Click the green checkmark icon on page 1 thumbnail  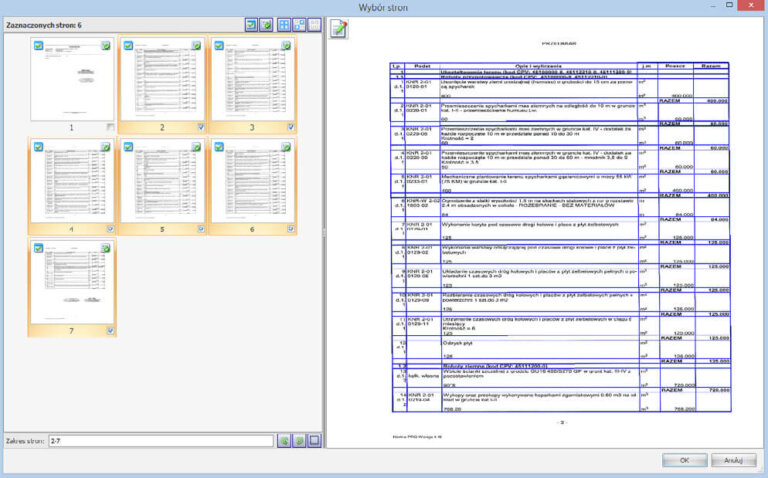click(106, 46)
